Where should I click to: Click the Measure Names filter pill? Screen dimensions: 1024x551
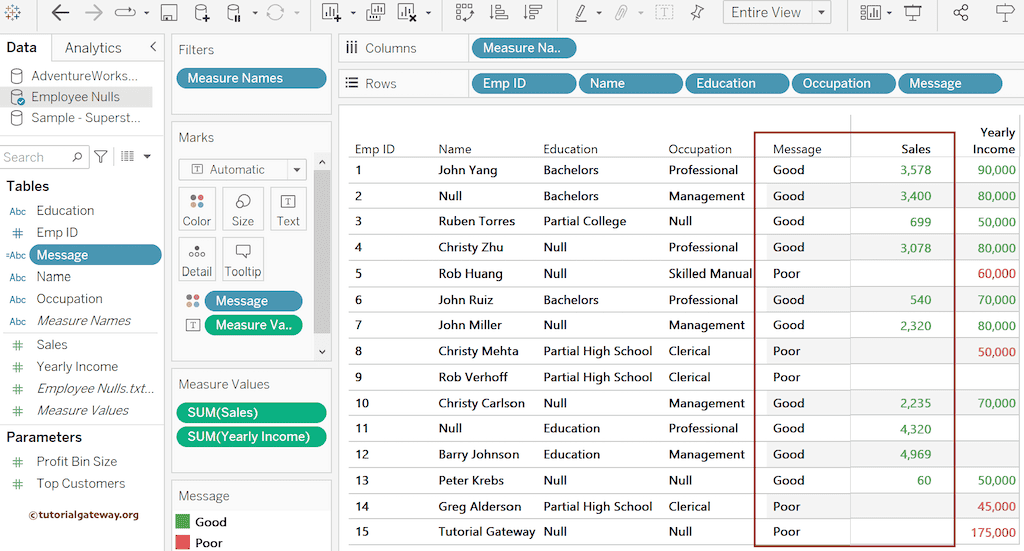(251, 78)
